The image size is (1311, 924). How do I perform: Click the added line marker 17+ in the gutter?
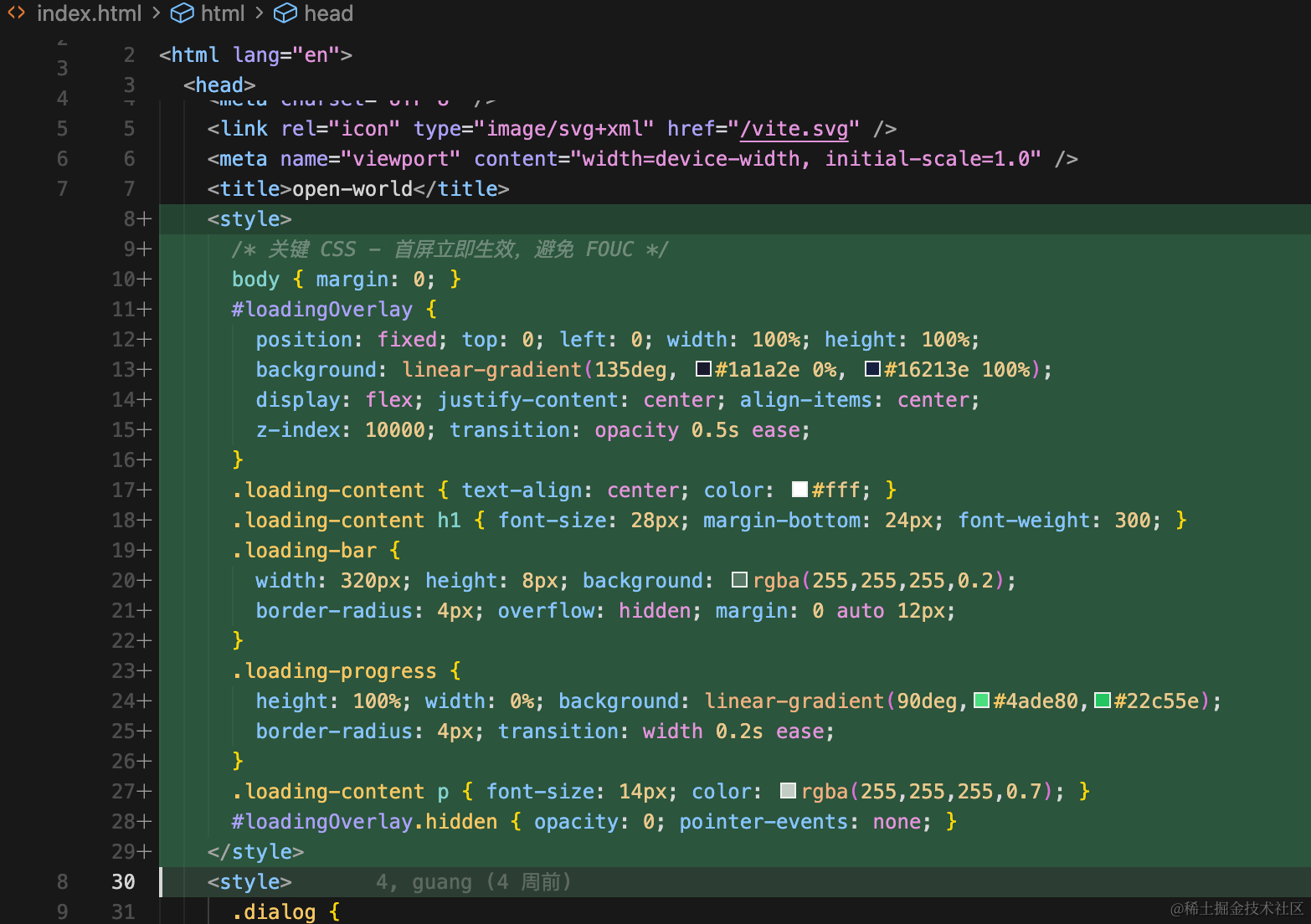(x=131, y=490)
